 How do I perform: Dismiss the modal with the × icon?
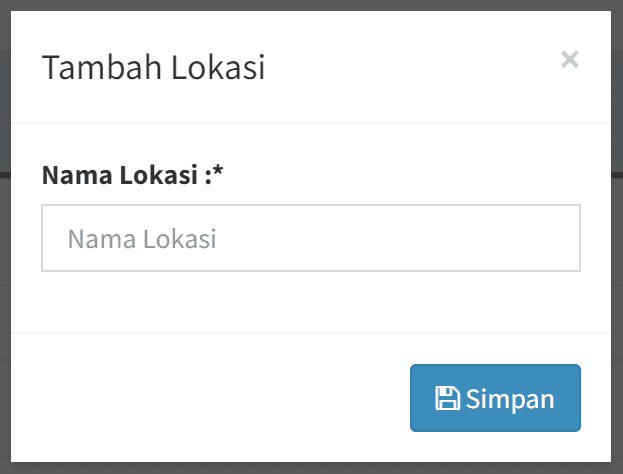click(x=570, y=60)
